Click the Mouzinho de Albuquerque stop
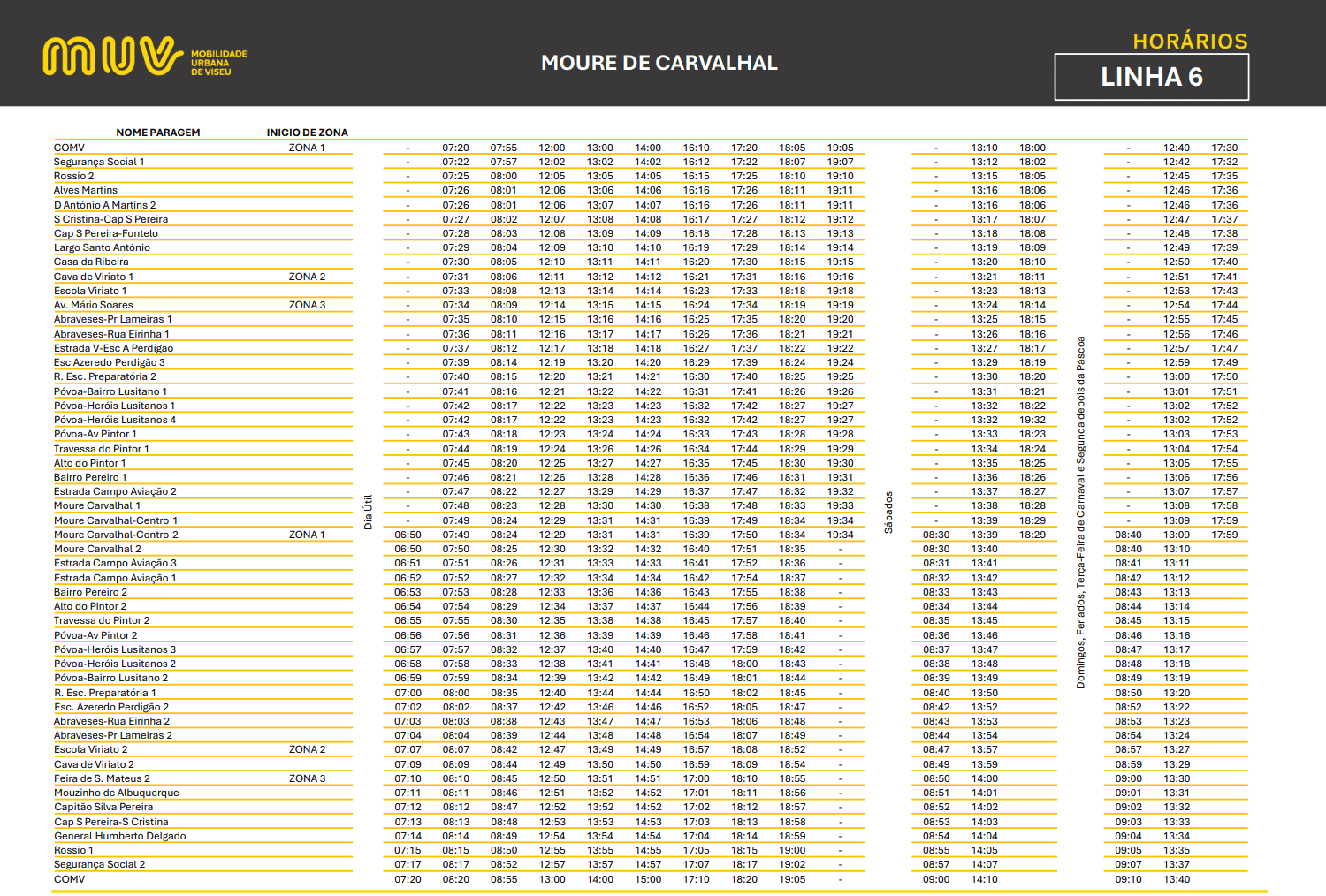 [x=117, y=793]
